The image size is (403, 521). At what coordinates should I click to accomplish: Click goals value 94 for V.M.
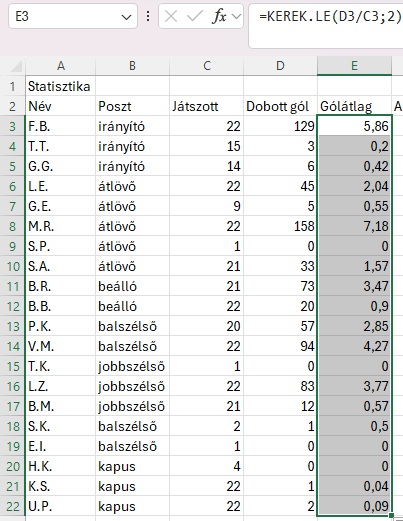280,346
